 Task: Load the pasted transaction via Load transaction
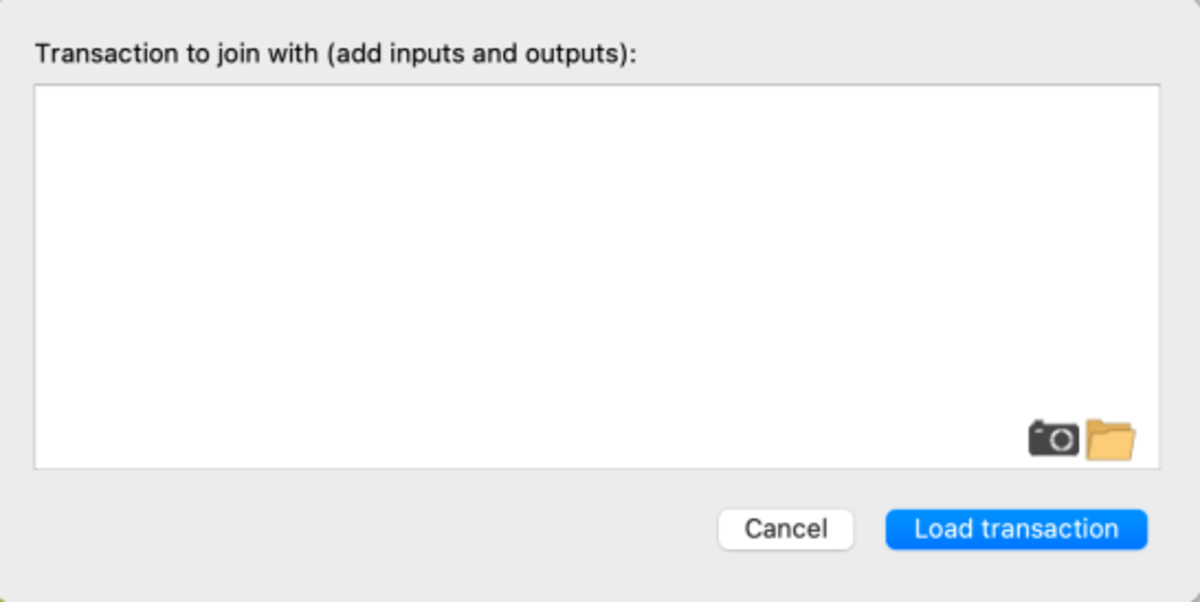pos(1016,529)
